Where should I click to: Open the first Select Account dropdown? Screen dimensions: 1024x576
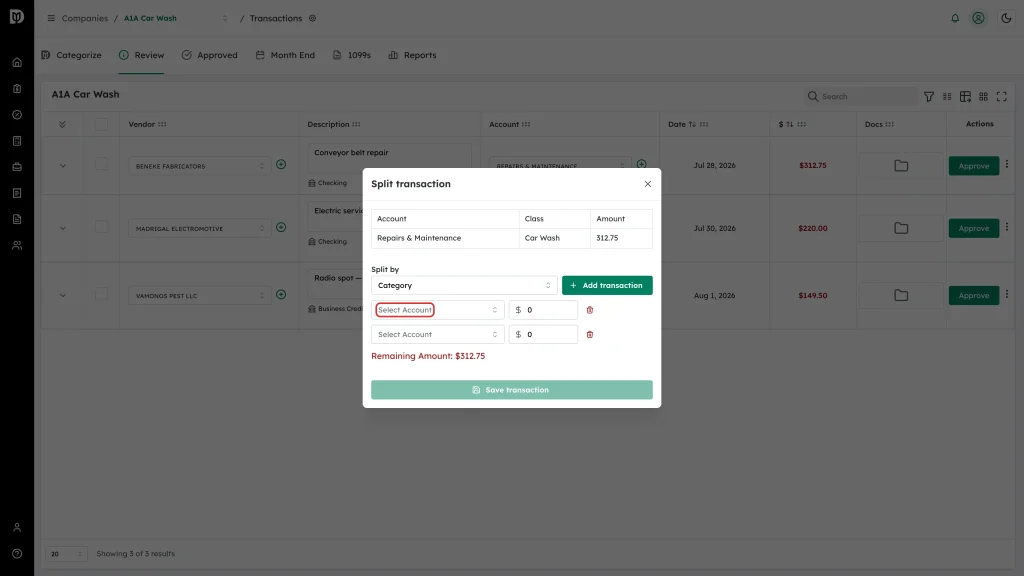point(438,310)
